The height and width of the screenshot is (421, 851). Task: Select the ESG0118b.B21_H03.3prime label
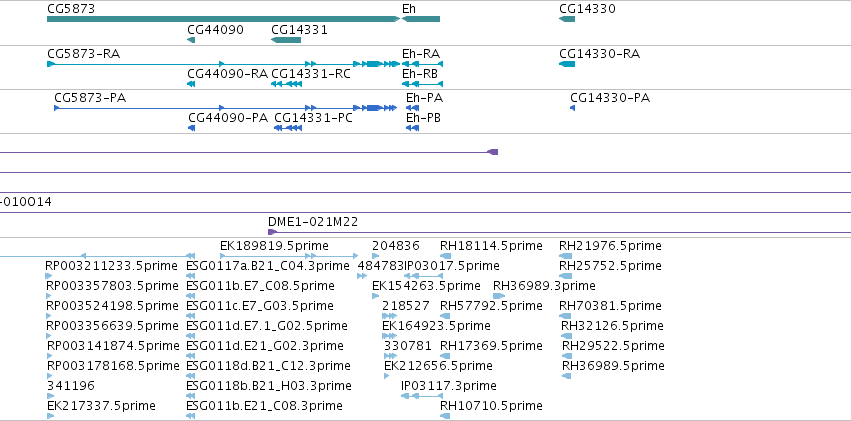(x=269, y=386)
